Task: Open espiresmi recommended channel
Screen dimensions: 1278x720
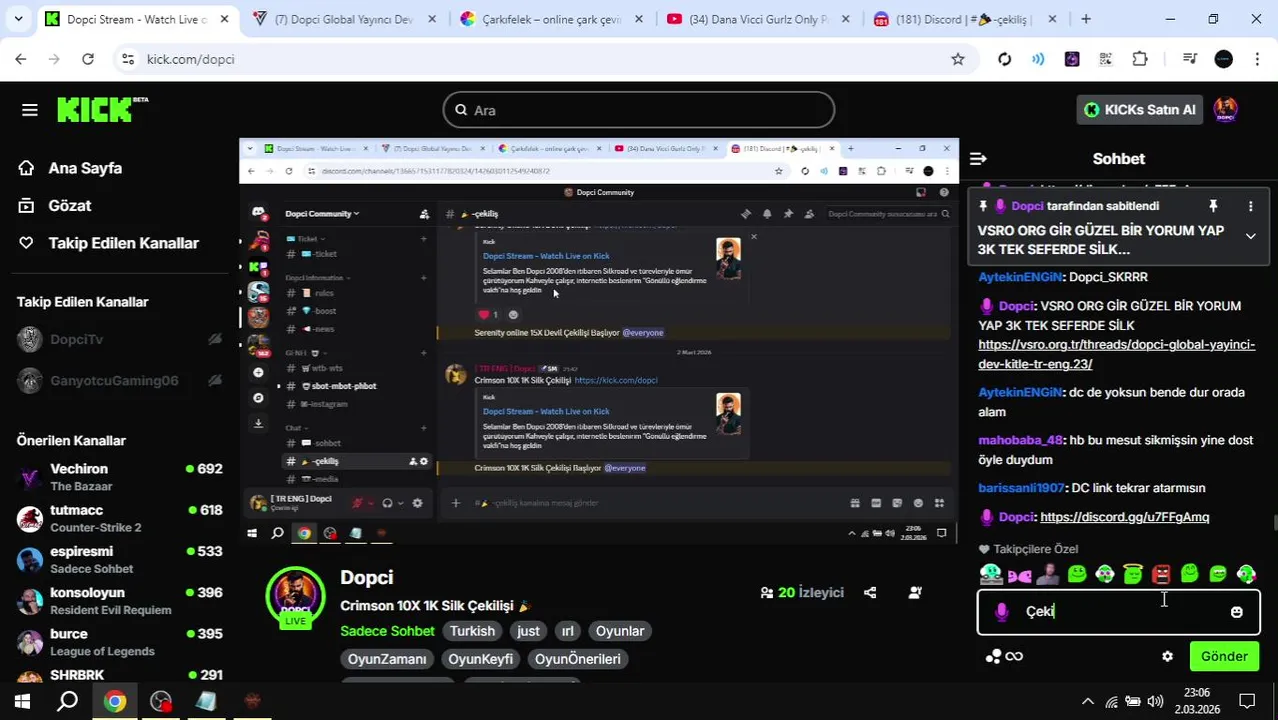Action: [120, 560]
